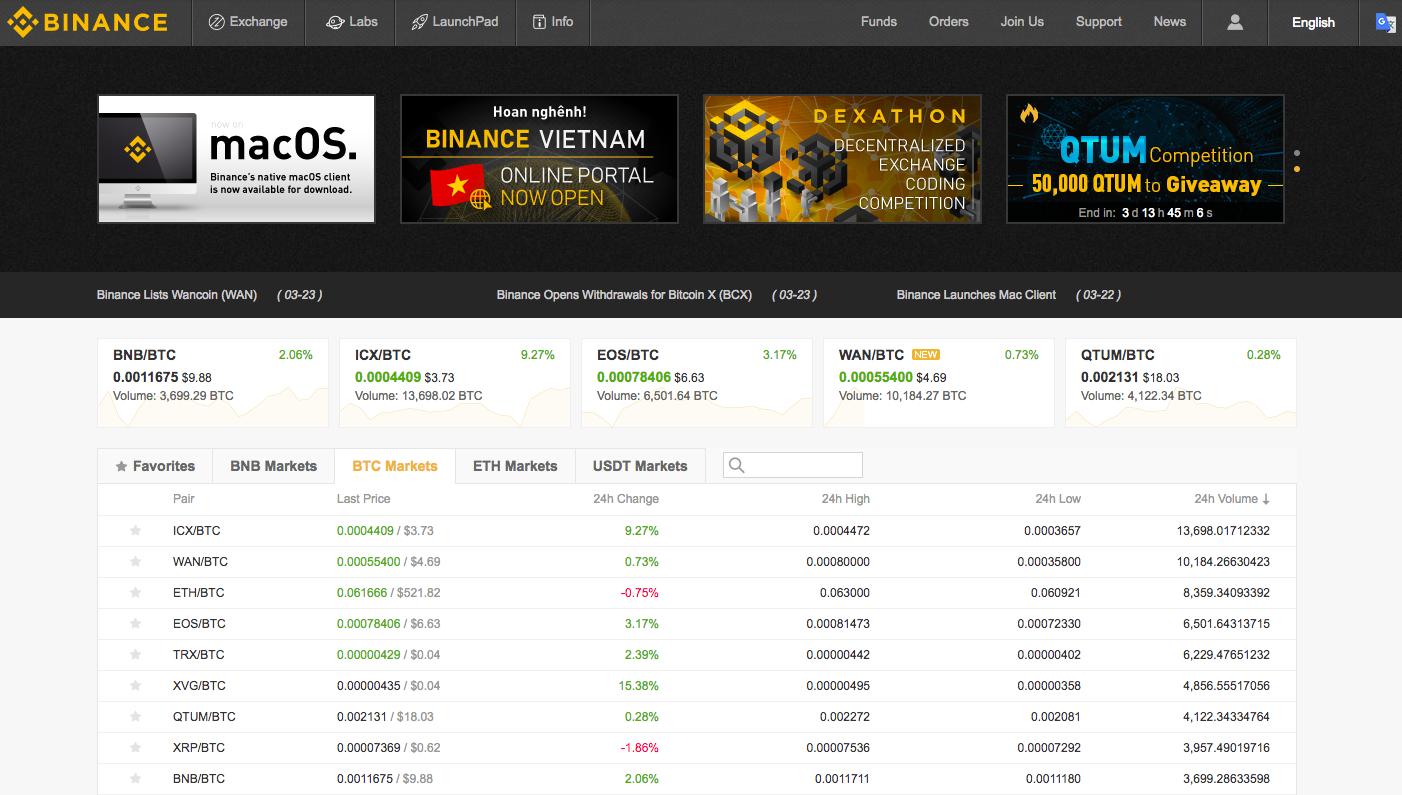Favorite the WAN/BTC pair star
Screen dimensions: 1402x795
[x=135, y=562]
